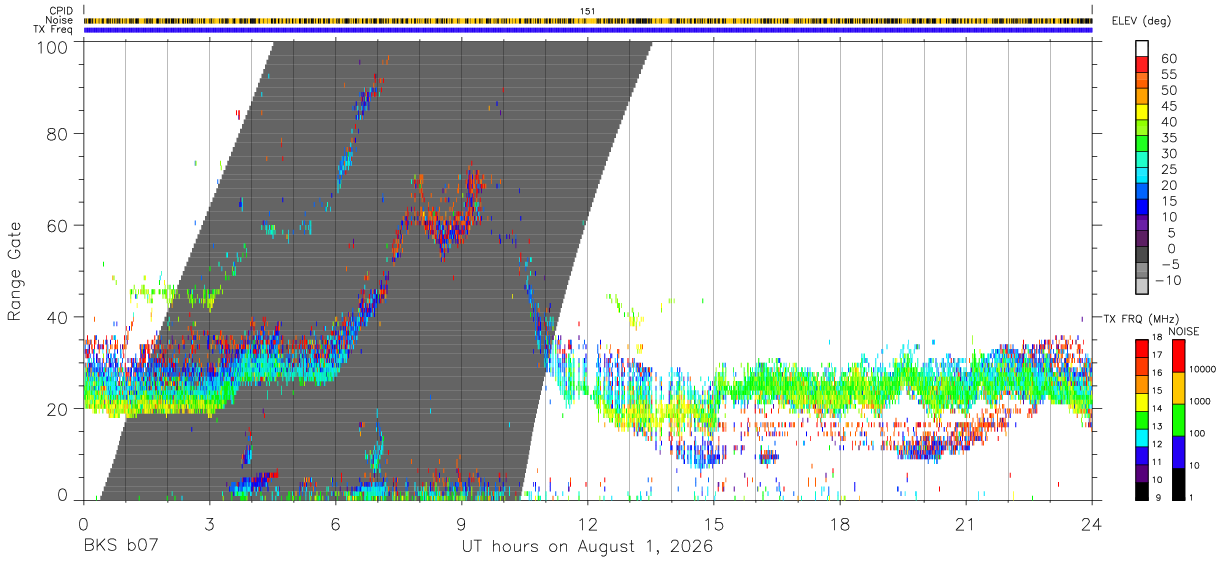Click the blue TX Freq indicator bar
The width and height of the screenshot is (1228, 567).
[588, 30]
